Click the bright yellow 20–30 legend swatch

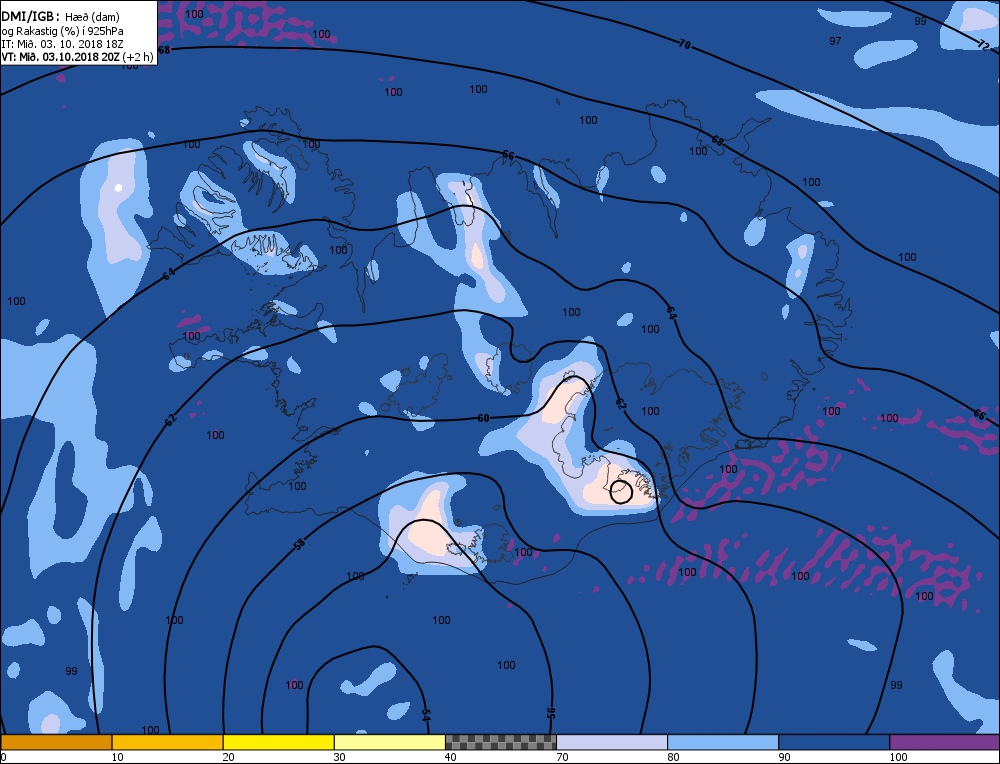[278, 742]
